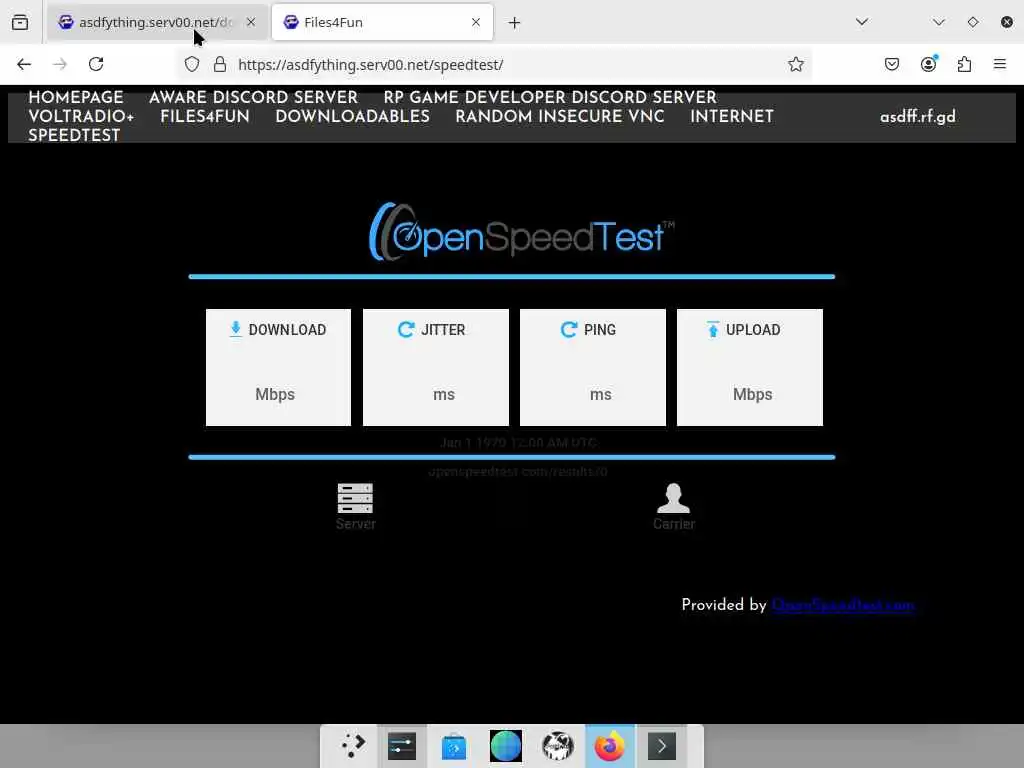The height and width of the screenshot is (768, 1024).
Task: Open INTERNET SPEEDTEST nav item
Action: pyautogui.click(x=732, y=116)
